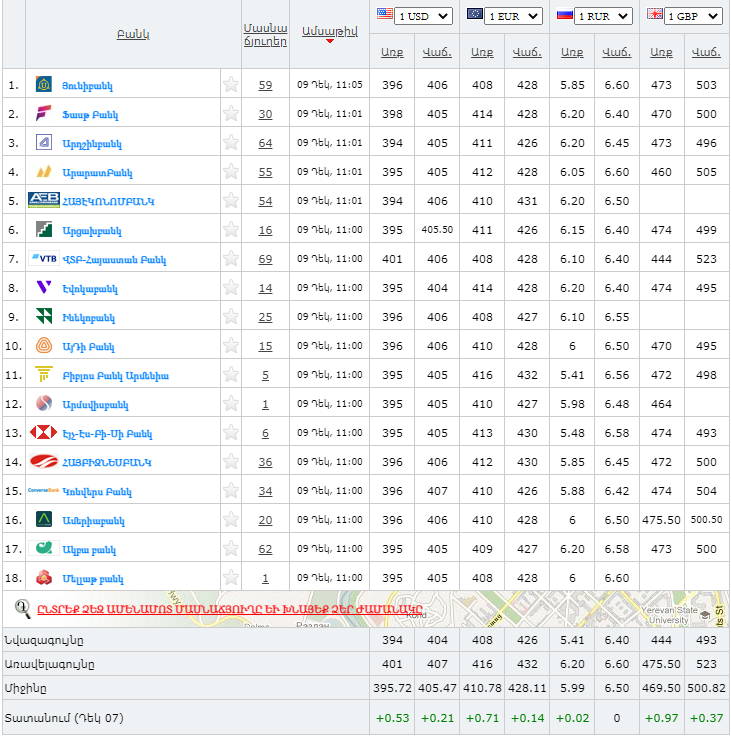
Task: Toggle favorite star for Յունիբանկ row
Action: [x=231, y=84]
